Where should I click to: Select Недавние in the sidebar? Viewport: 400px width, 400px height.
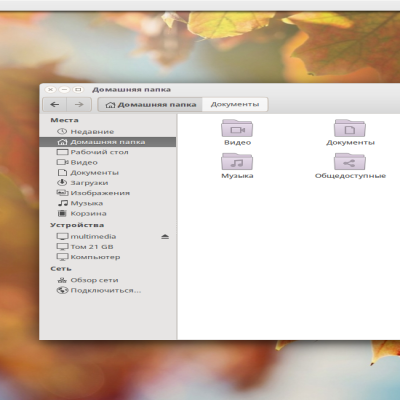tap(108, 132)
